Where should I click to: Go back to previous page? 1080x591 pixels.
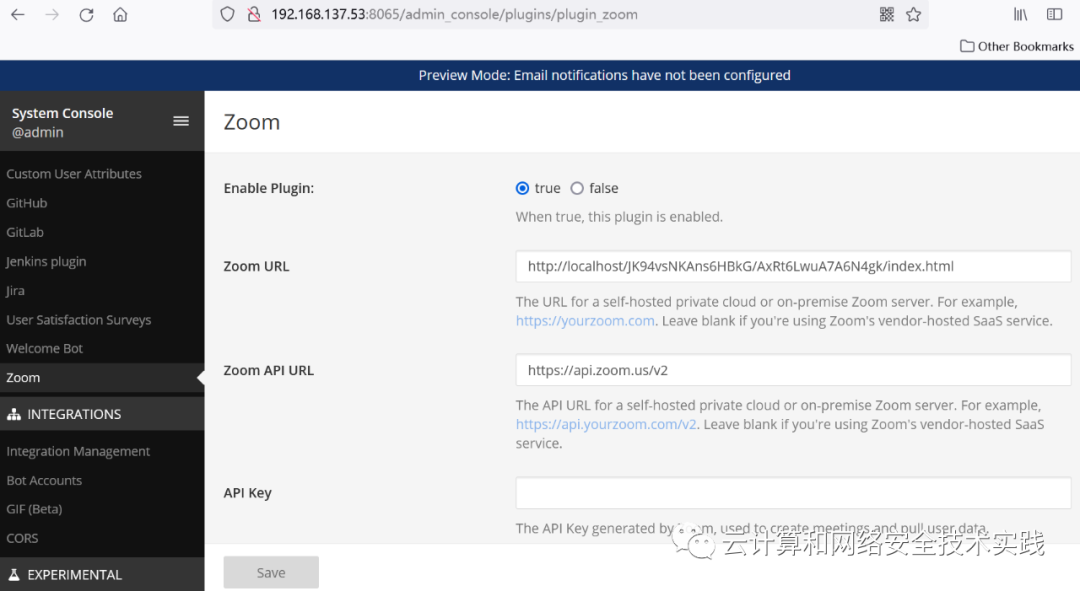click(18, 14)
